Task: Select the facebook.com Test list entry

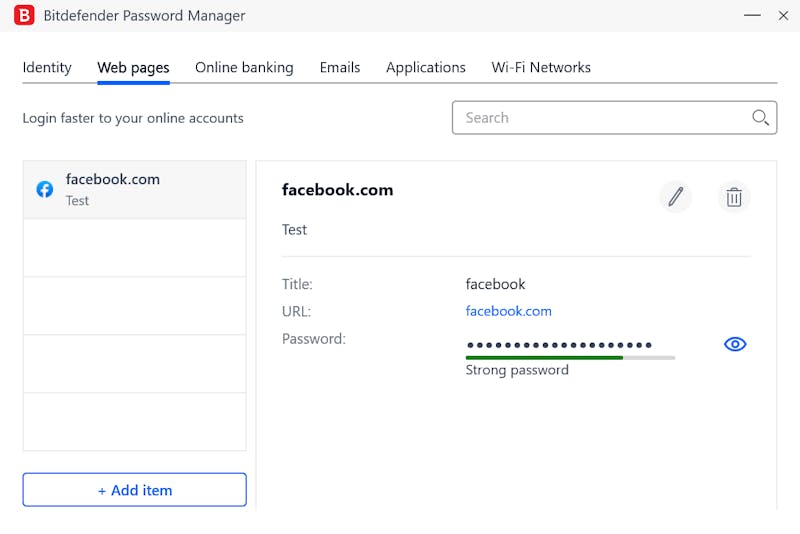Action: click(135, 190)
